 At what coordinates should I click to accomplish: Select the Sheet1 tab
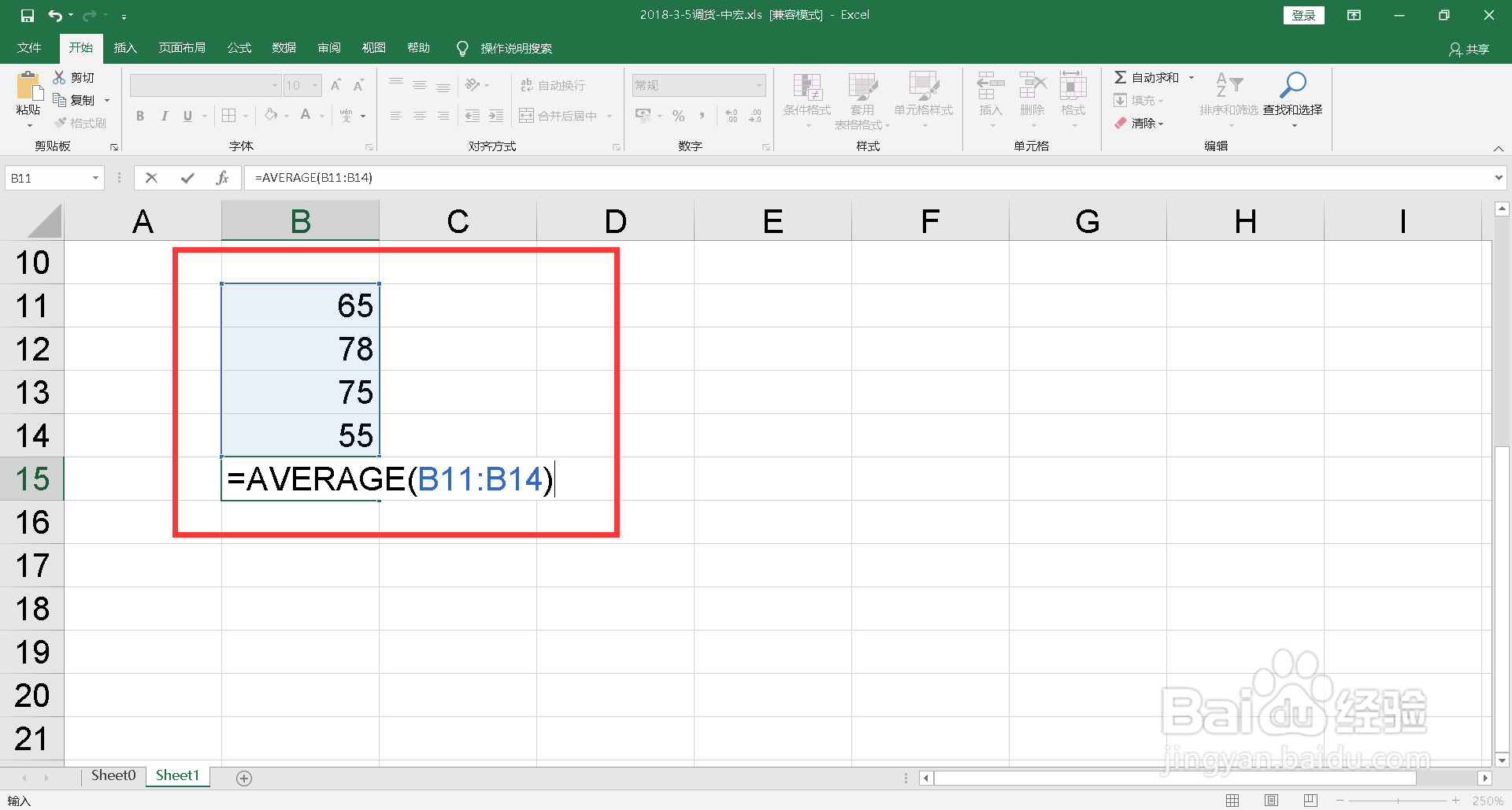pyautogui.click(x=177, y=776)
